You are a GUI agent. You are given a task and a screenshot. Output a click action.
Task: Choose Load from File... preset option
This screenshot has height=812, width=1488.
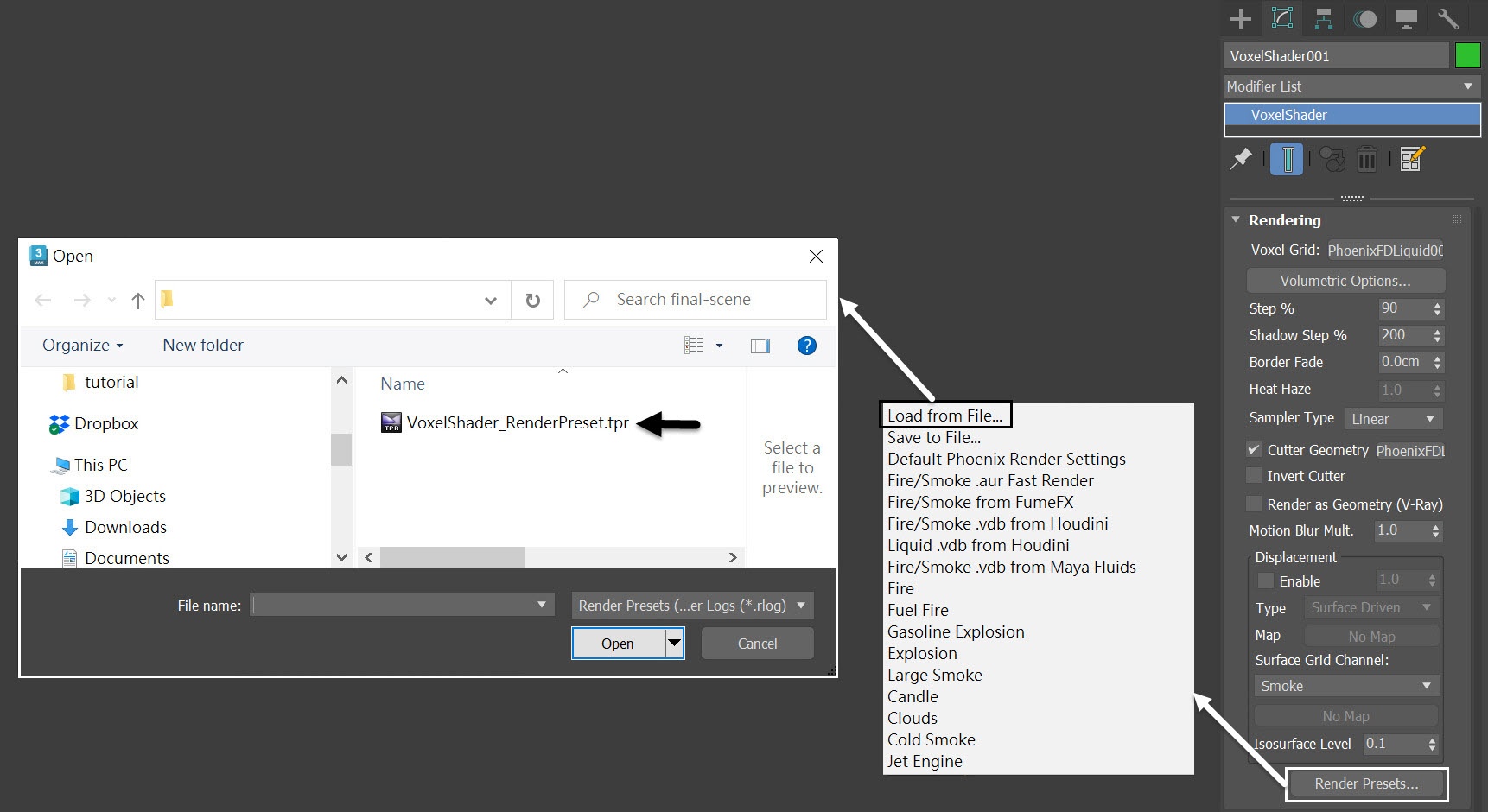[x=945, y=416]
